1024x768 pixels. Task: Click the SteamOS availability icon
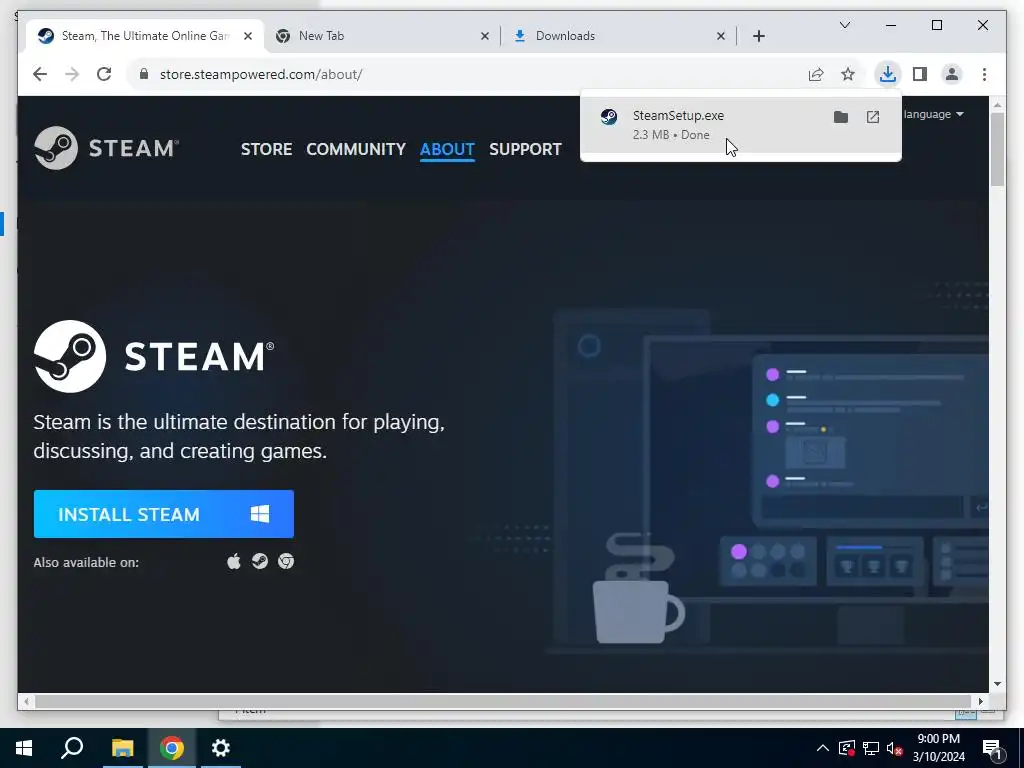pos(260,561)
